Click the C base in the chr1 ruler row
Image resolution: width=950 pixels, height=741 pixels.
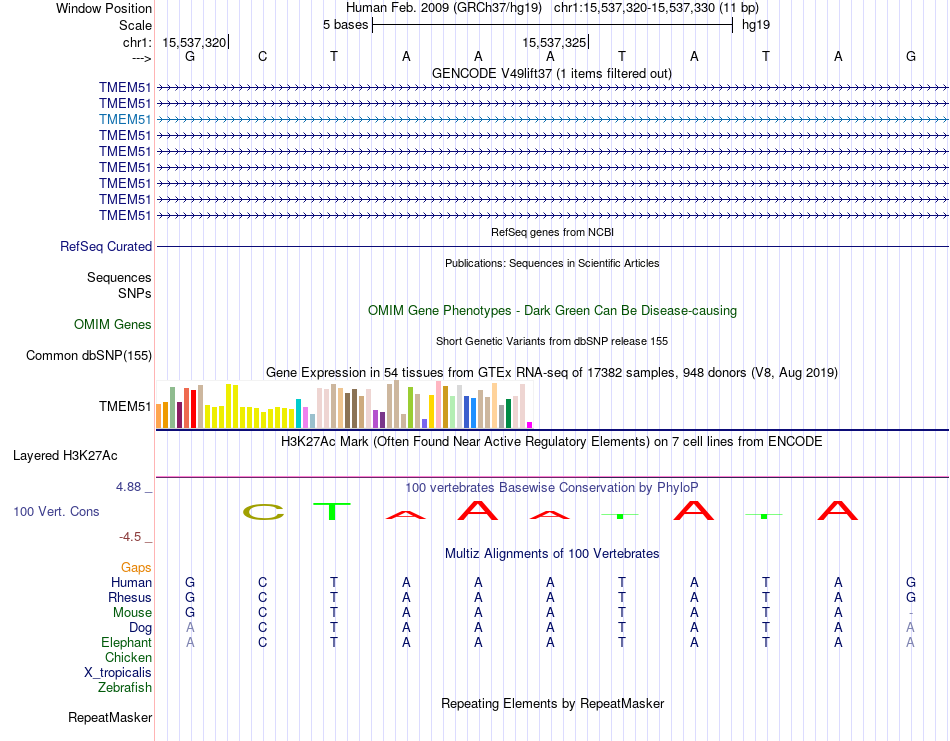click(262, 56)
